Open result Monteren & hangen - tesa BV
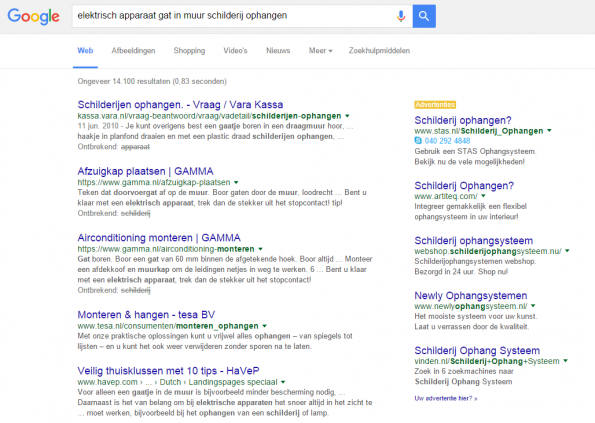This screenshot has width=595, height=423. tap(146, 314)
